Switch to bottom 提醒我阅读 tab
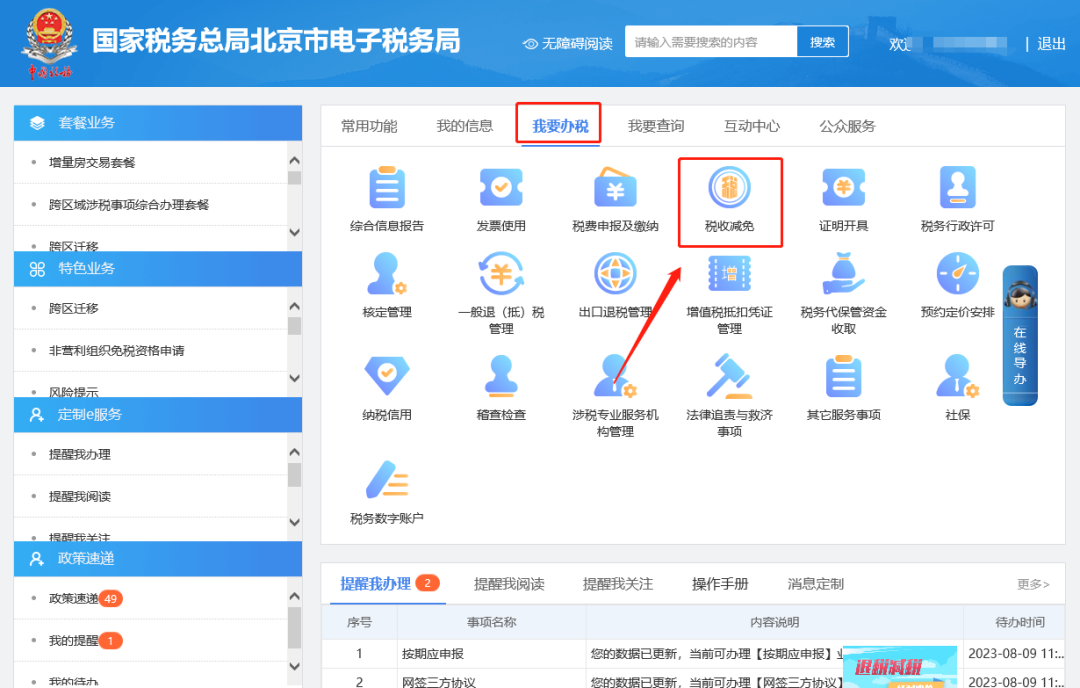Screen dimensions: 1080x688 (509, 584)
